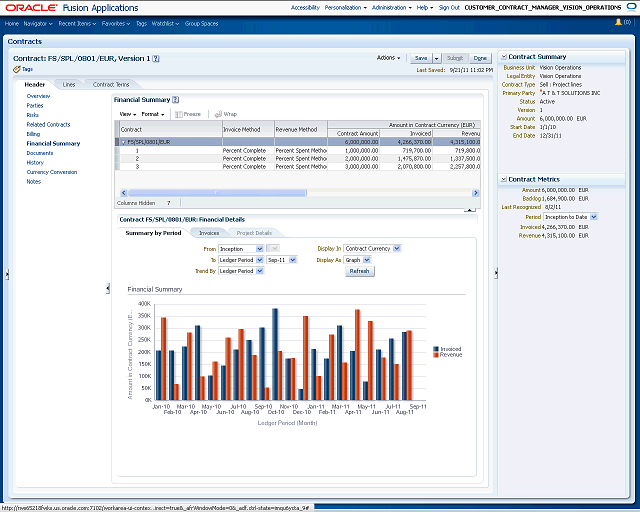Collapse the Contract Metrics panel
Image resolution: width=640 pixels, height=512 pixels.
pyautogui.click(x=504, y=179)
